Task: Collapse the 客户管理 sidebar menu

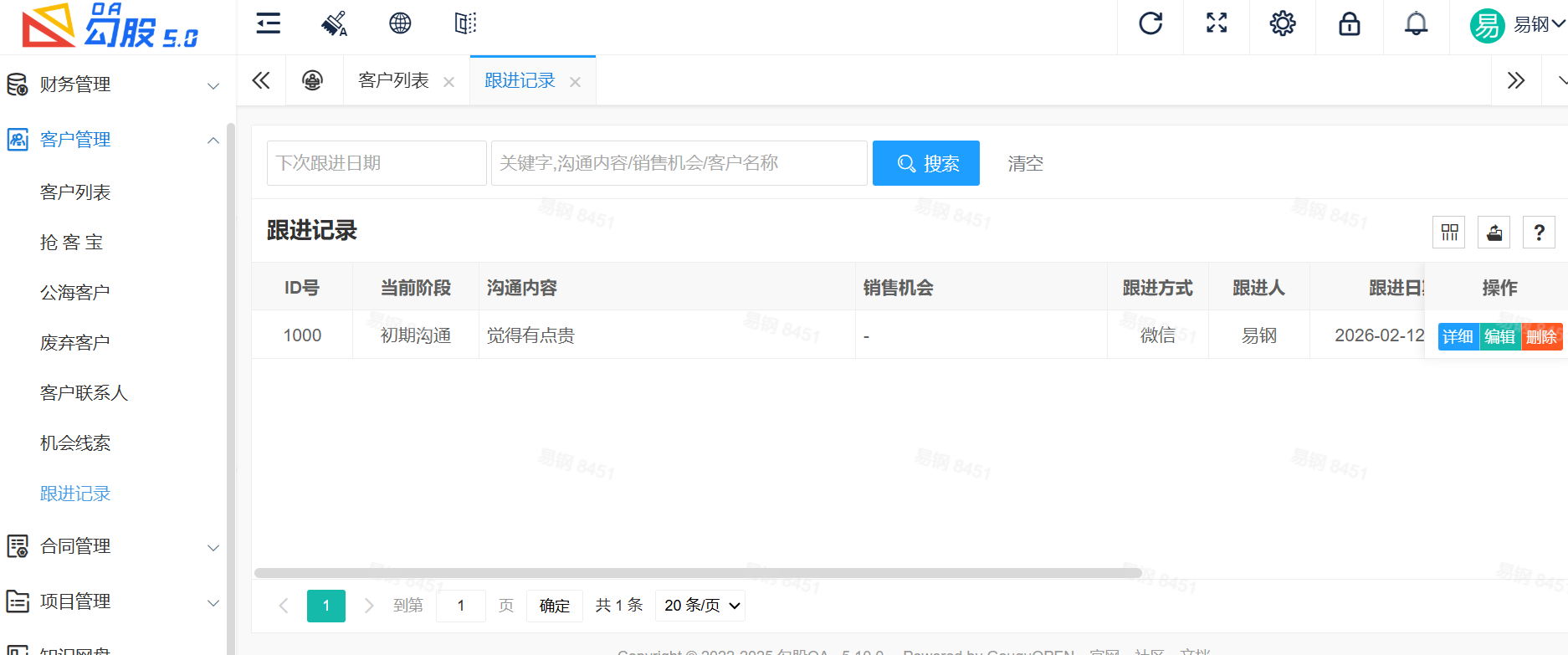Action: pos(113,140)
